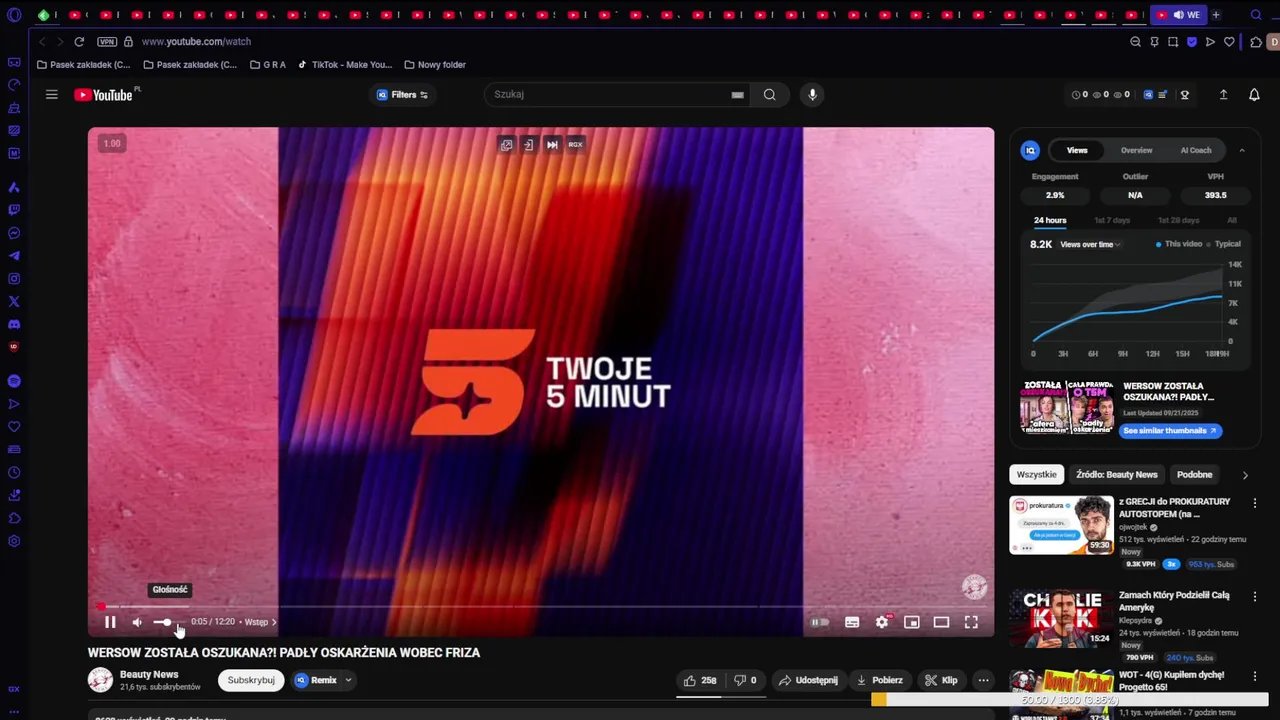The height and width of the screenshot is (720, 1280).
Task: Open the Beauty News channel avatar
Action: click(x=100, y=680)
